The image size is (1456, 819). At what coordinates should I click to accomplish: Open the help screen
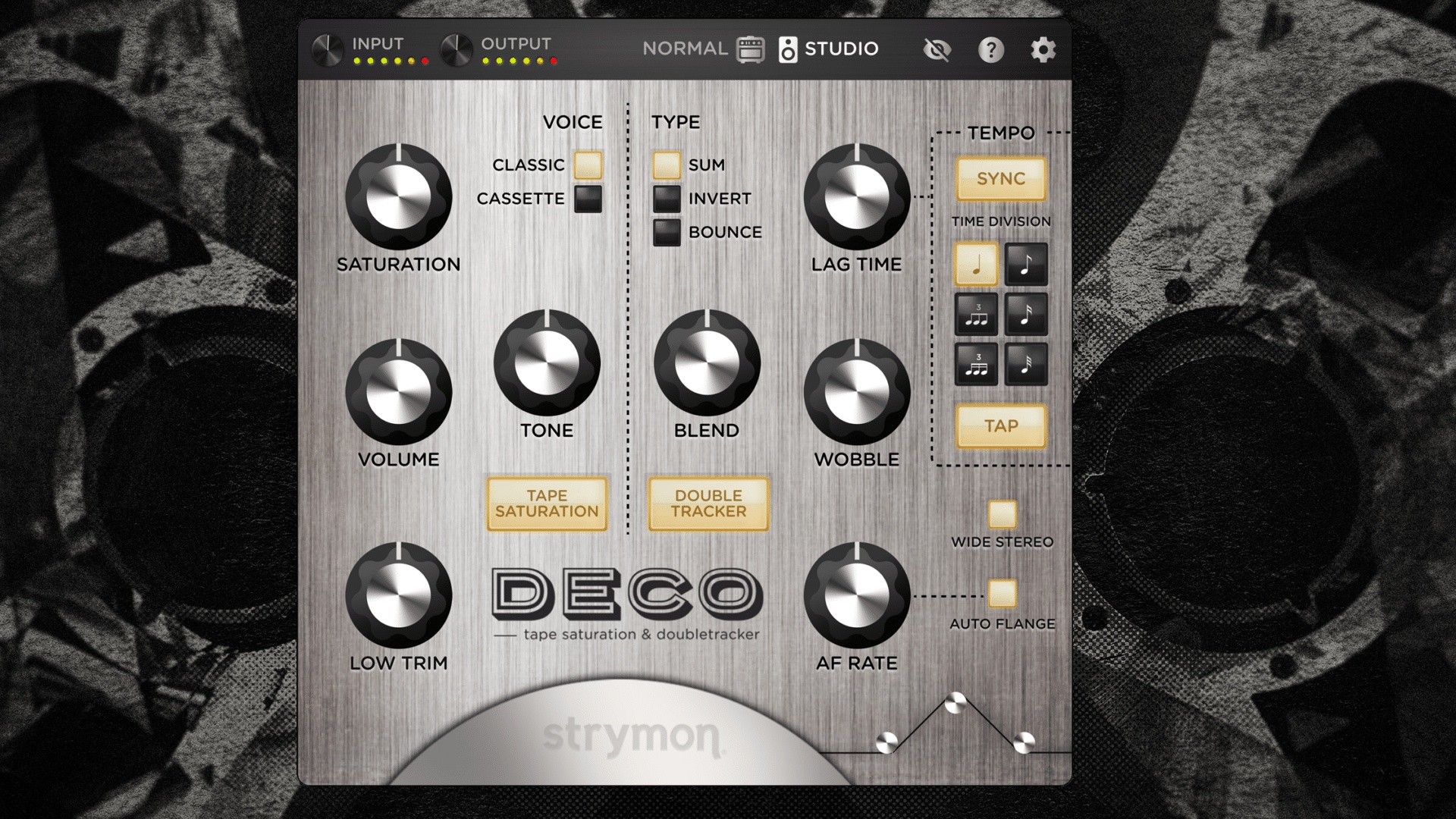point(990,51)
